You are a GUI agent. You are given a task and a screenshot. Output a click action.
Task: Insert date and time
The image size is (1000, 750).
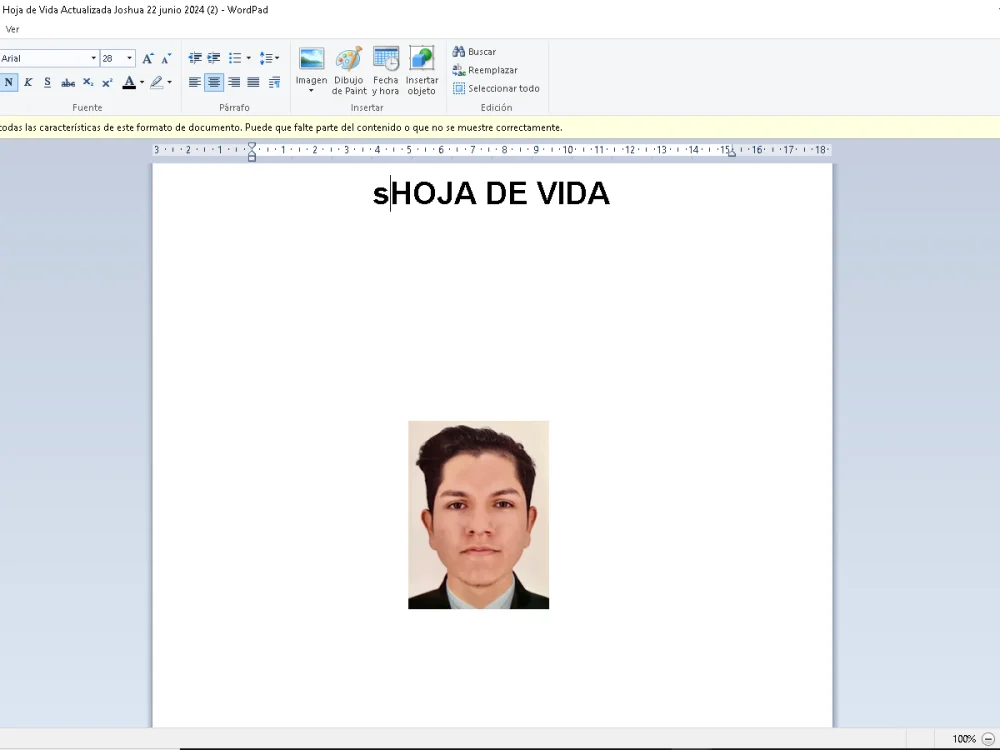[386, 70]
